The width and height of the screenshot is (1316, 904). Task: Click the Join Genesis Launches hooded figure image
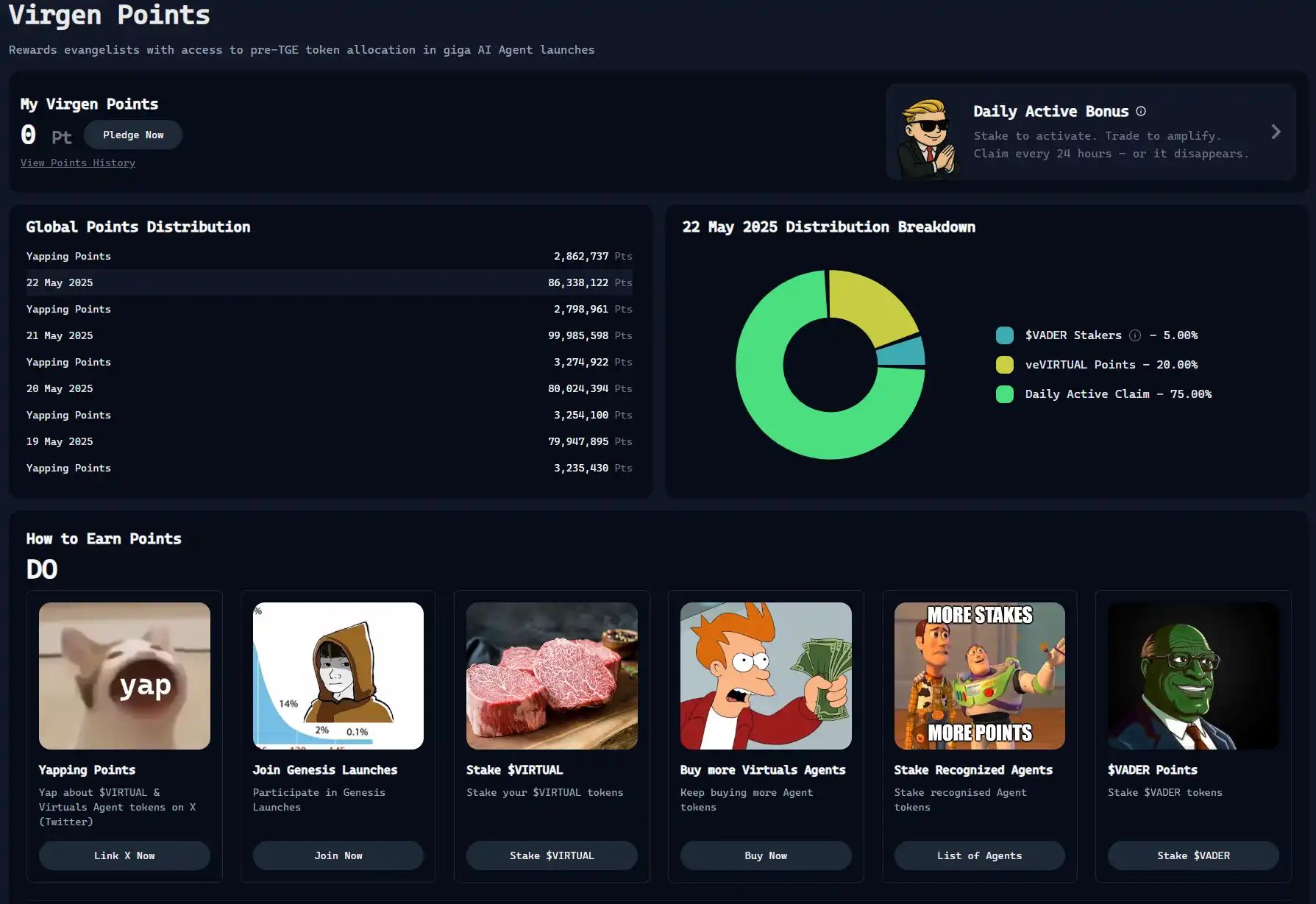(338, 676)
